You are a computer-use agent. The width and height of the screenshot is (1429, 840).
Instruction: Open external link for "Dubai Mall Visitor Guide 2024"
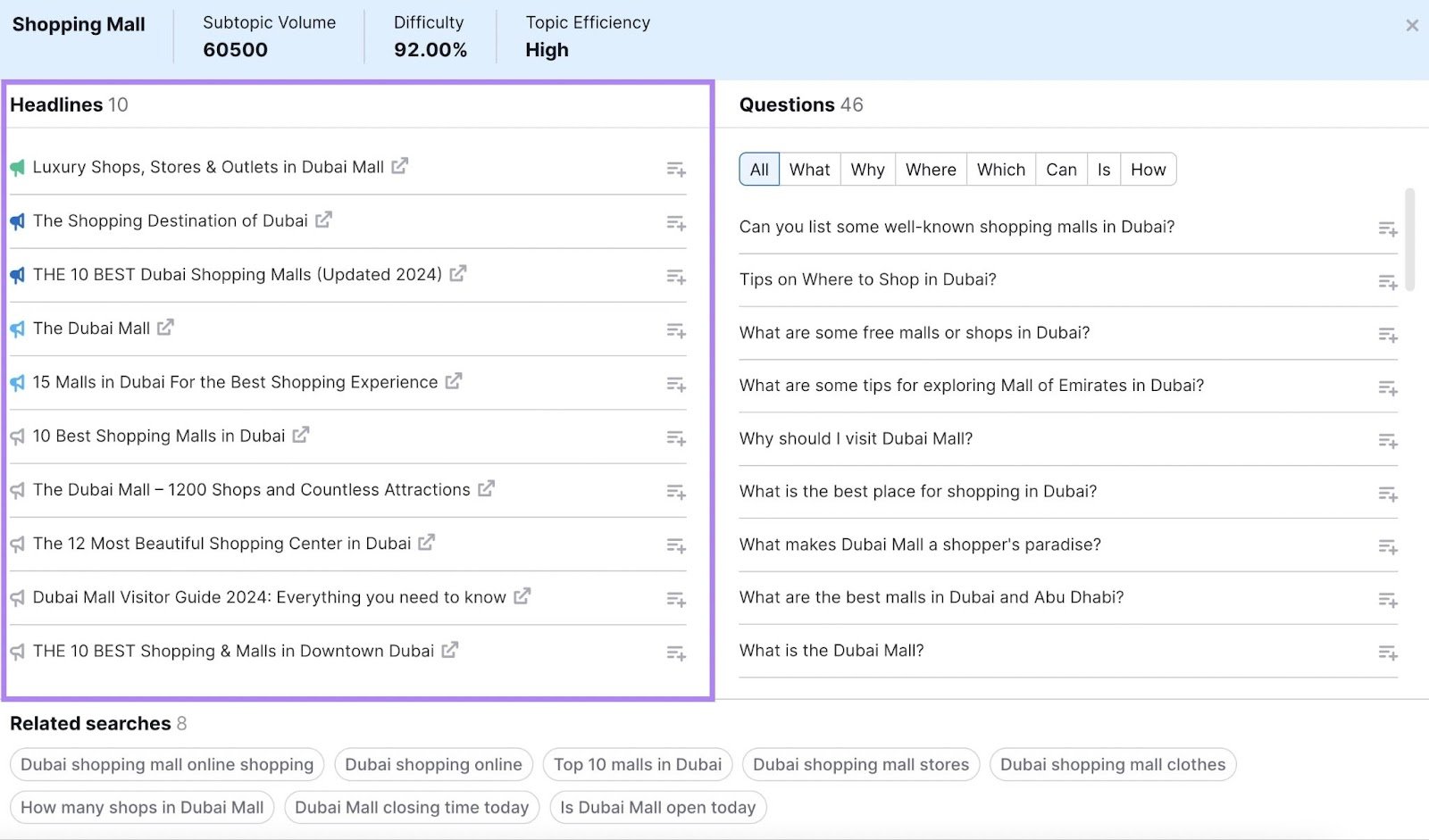coord(522,597)
